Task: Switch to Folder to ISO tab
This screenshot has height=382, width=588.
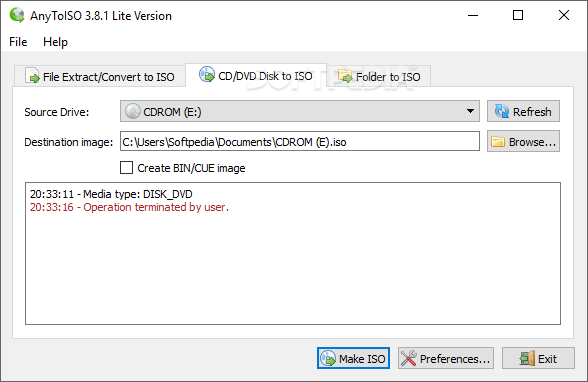Action: tap(379, 76)
